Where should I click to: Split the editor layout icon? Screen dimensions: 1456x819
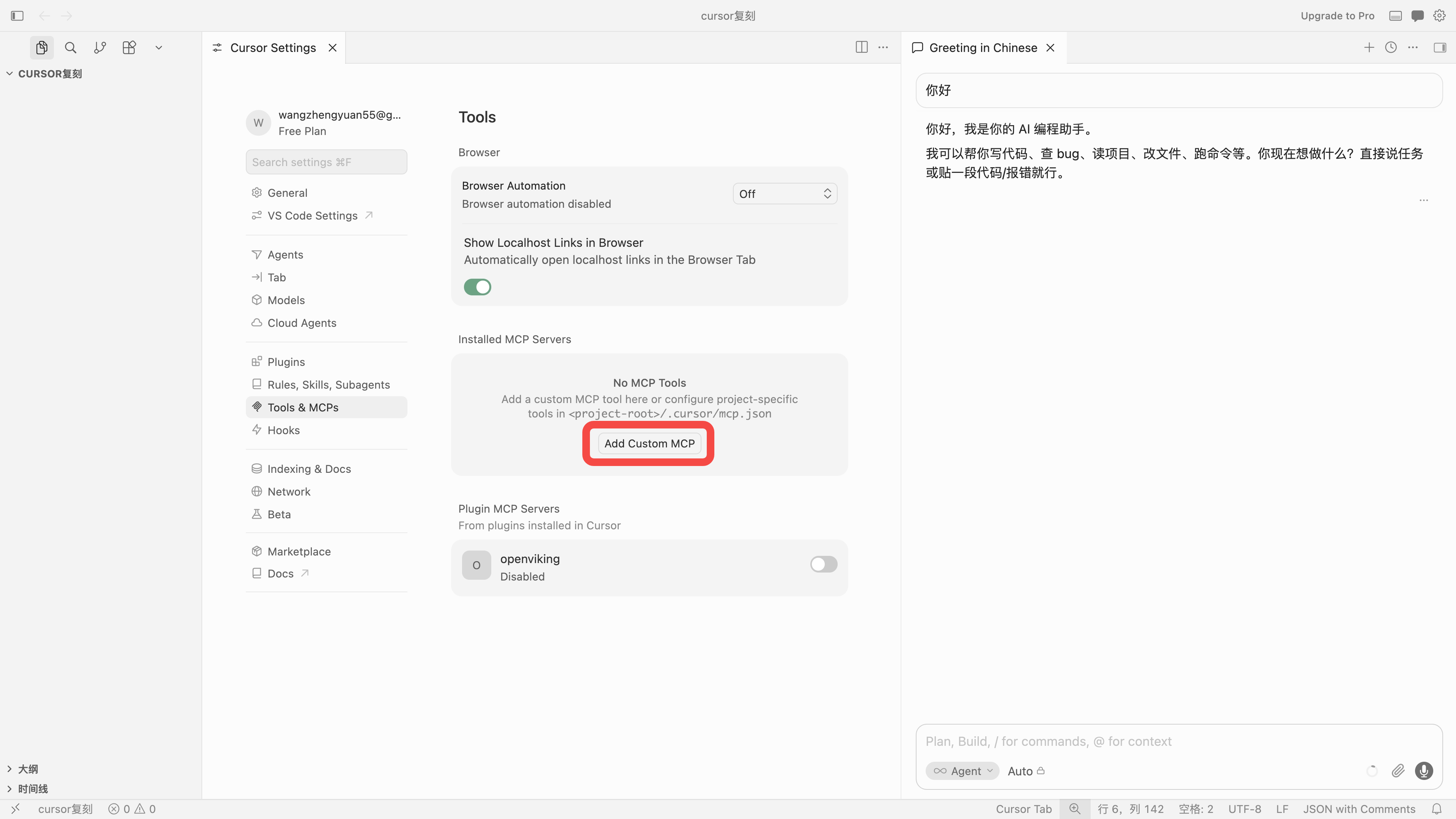click(x=862, y=47)
